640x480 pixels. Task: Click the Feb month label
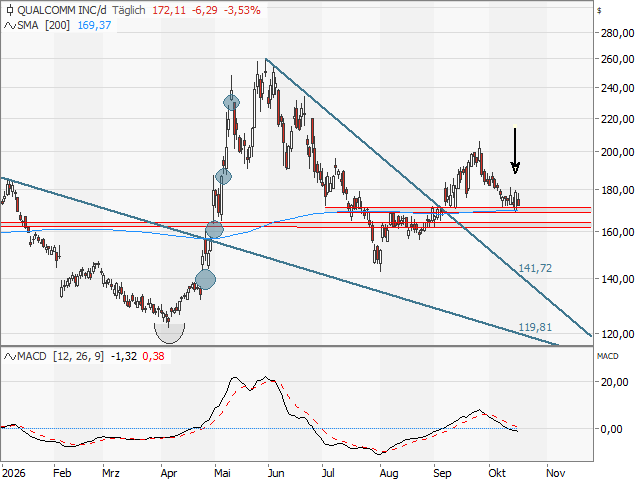(x=62, y=473)
